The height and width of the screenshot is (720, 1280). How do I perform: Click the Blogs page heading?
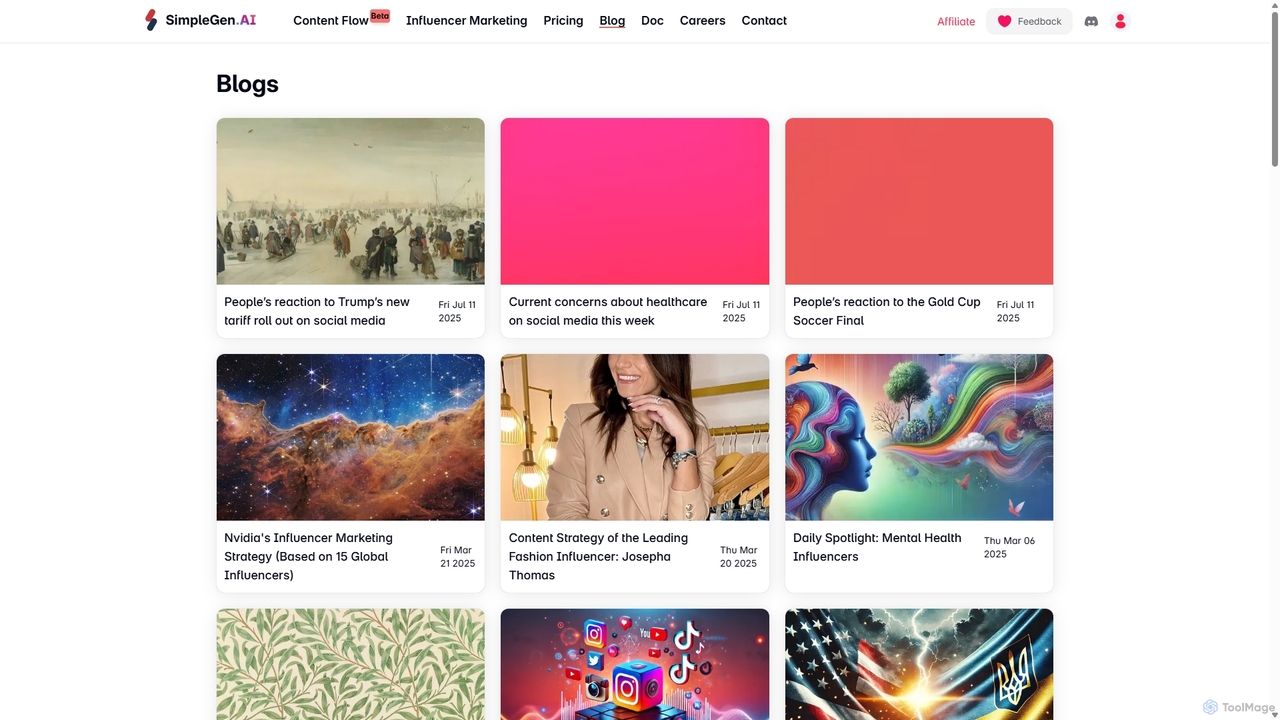247,84
